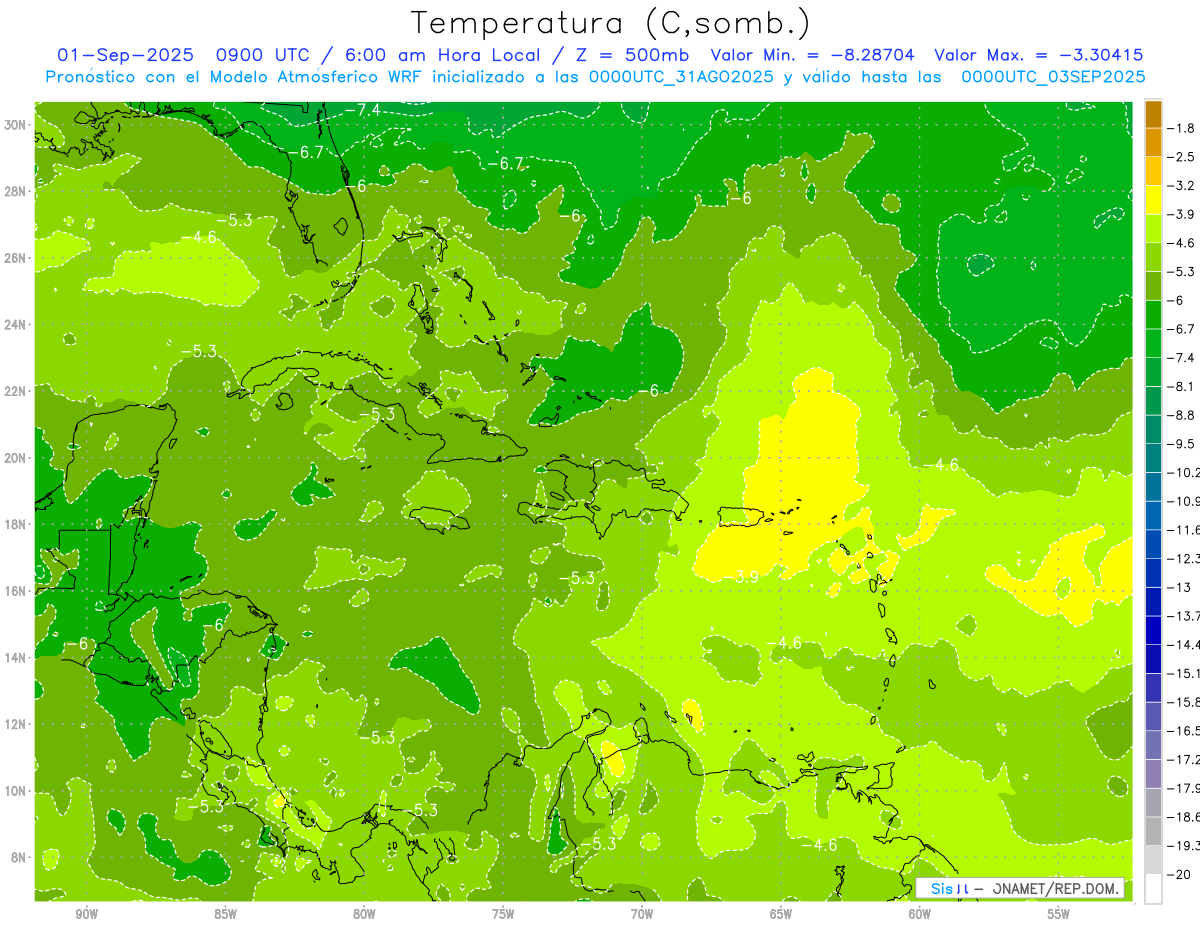Click the "65W" longitude axis label

[x=781, y=914]
